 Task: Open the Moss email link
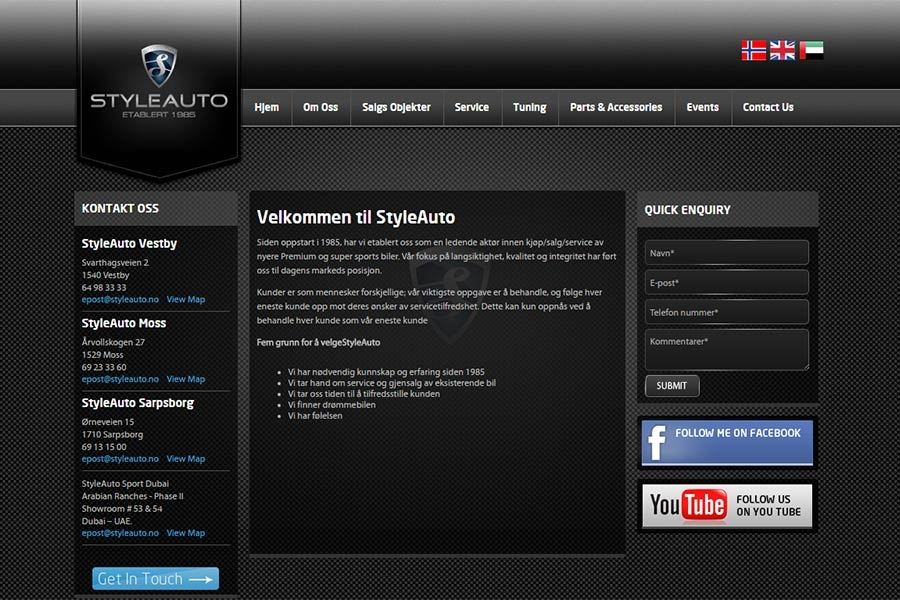click(120, 380)
